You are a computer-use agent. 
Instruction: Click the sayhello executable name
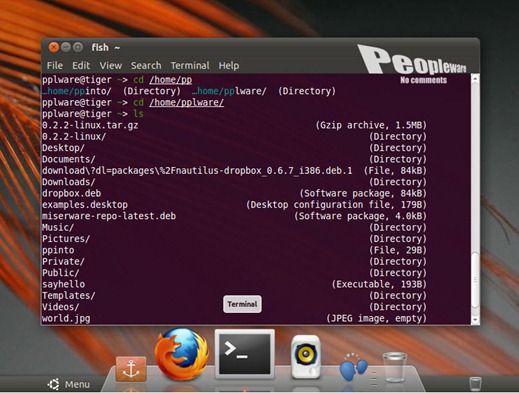[63, 284]
